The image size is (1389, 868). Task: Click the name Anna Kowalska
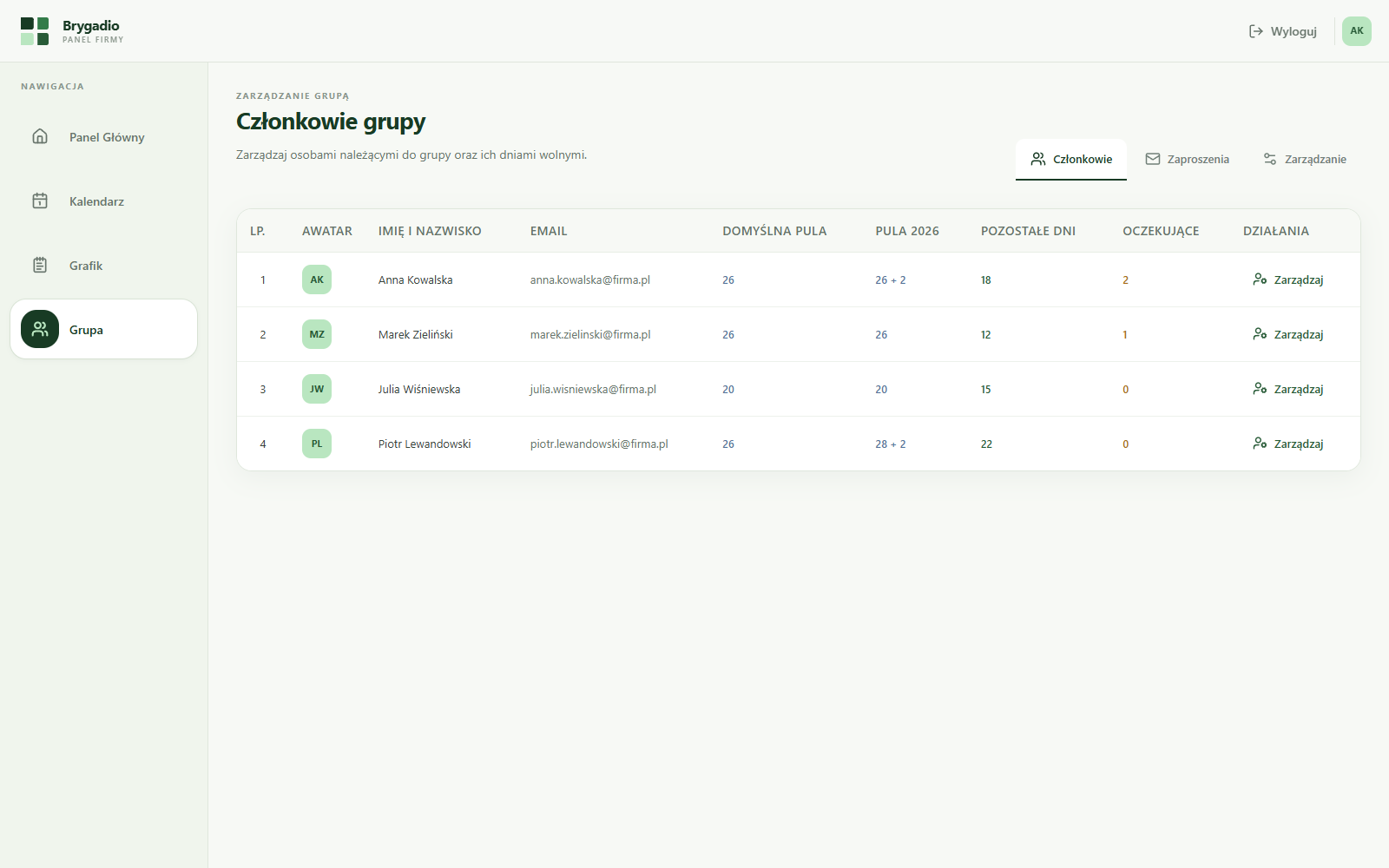click(416, 279)
